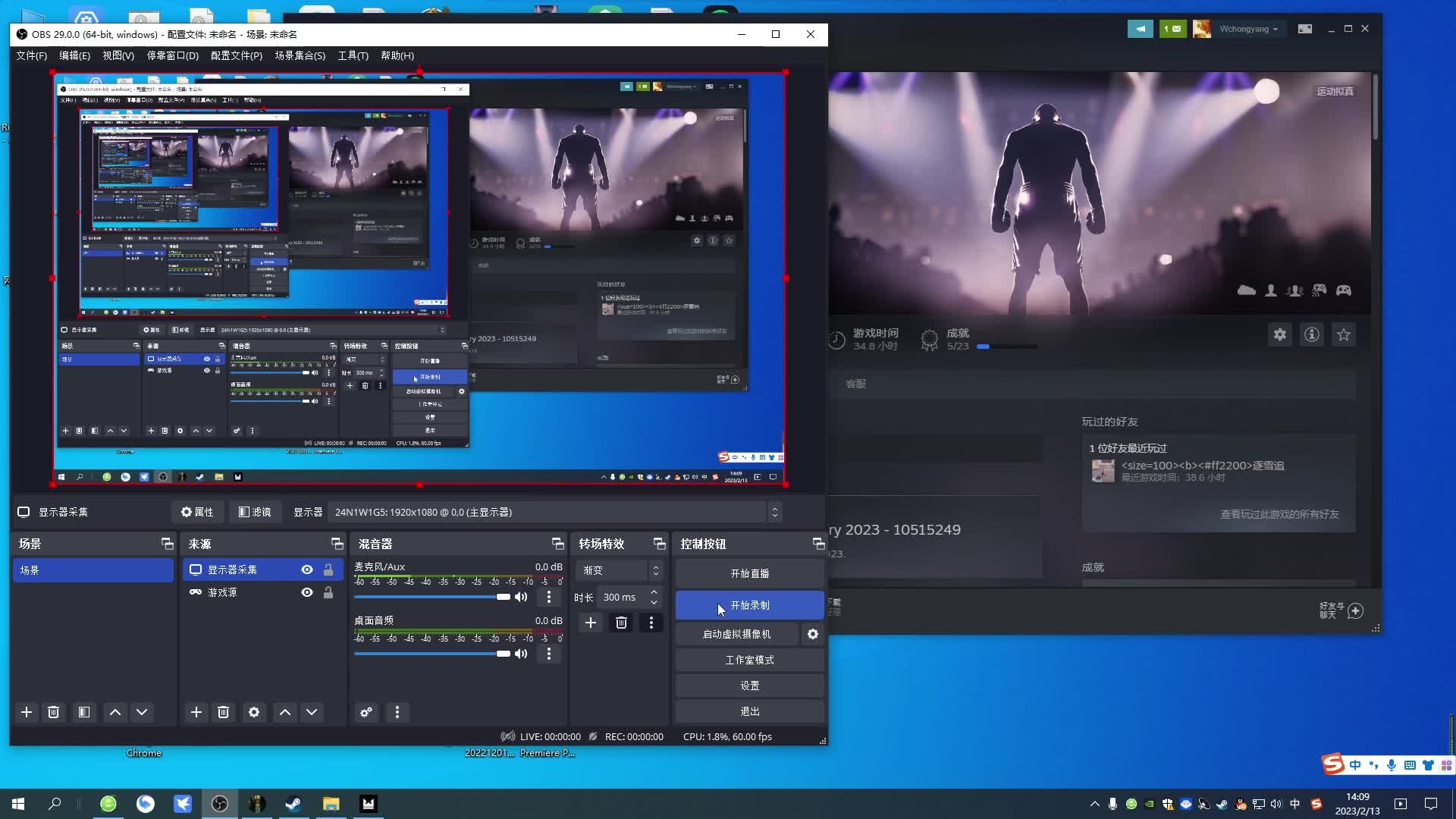Viewport: 1456px width, 819px height.
Task: Click the add scene icon in 场景 panel
Action: pyautogui.click(x=27, y=712)
